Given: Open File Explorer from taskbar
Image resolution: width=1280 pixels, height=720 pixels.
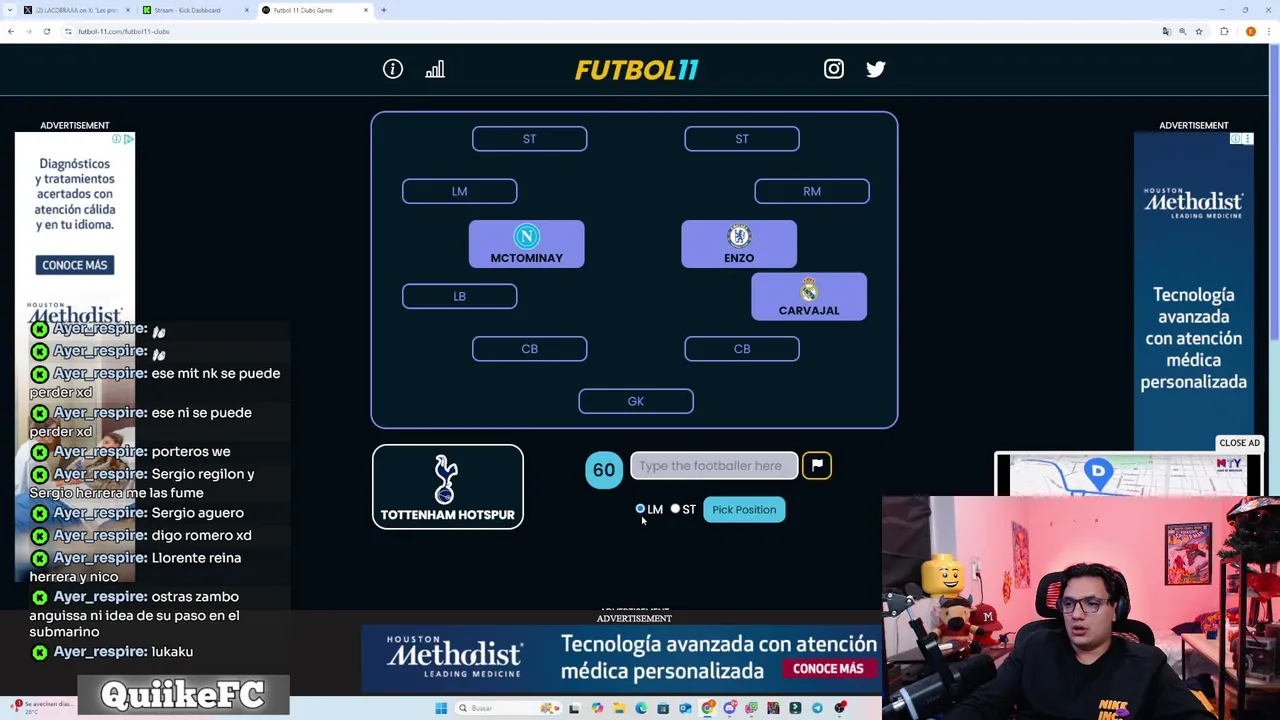Looking at the screenshot, I should pyautogui.click(x=619, y=708).
